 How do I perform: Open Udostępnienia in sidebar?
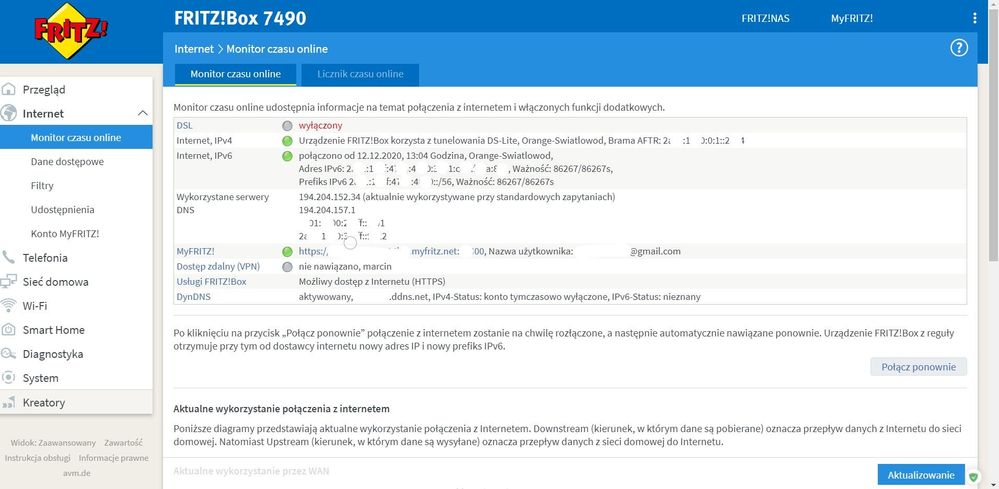pos(62,209)
